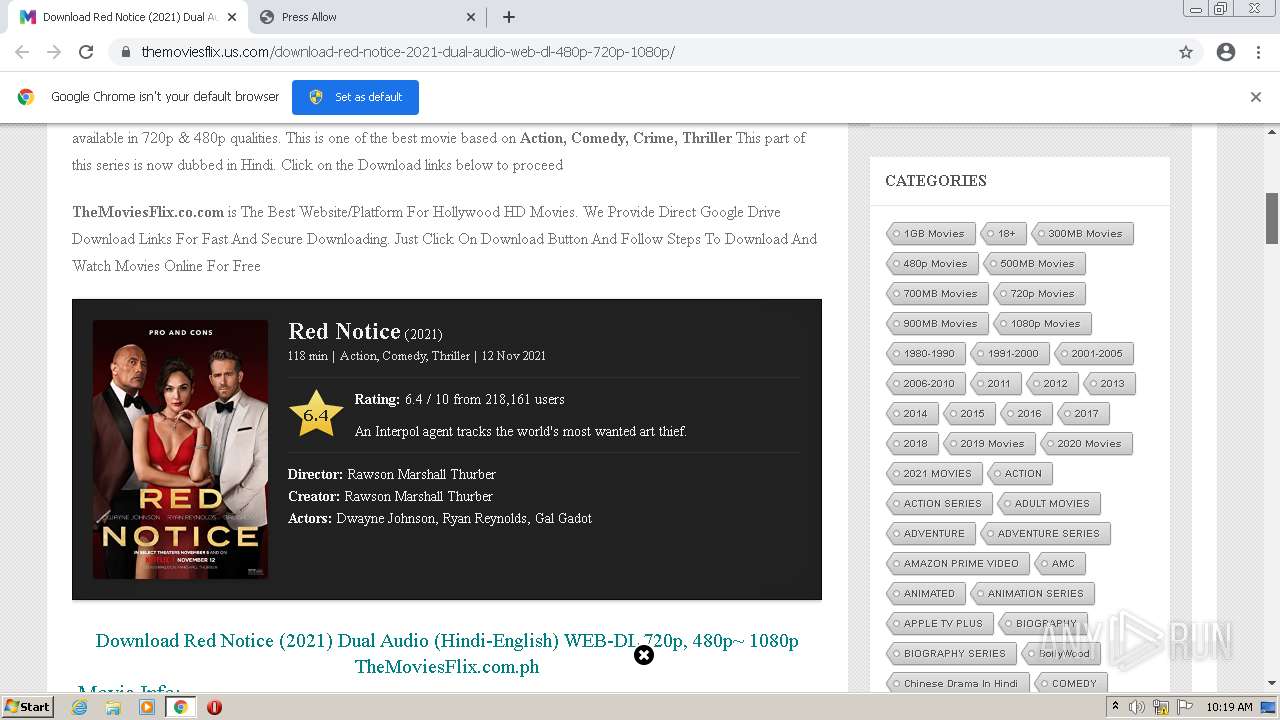Image resolution: width=1280 pixels, height=720 pixels.
Task: Reload the current page
Action: point(86,52)
